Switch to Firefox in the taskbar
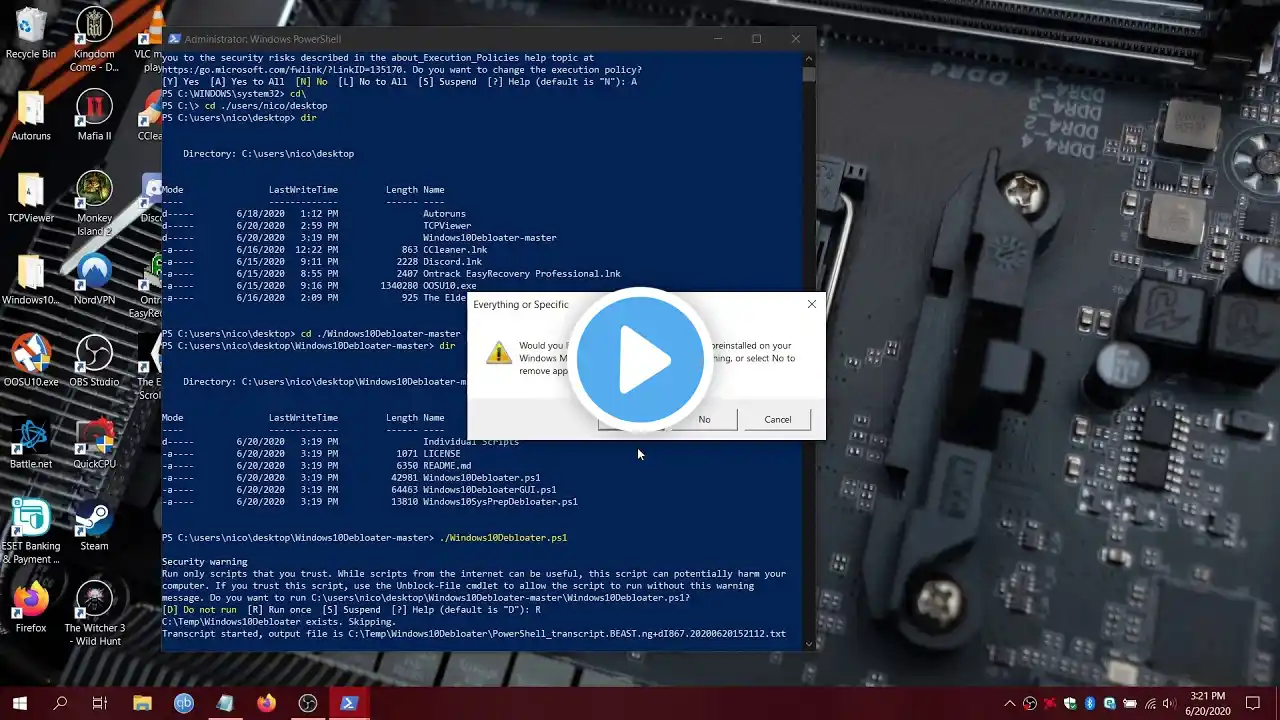This screenshot has height=720, width=1280. tap(266, 703)
